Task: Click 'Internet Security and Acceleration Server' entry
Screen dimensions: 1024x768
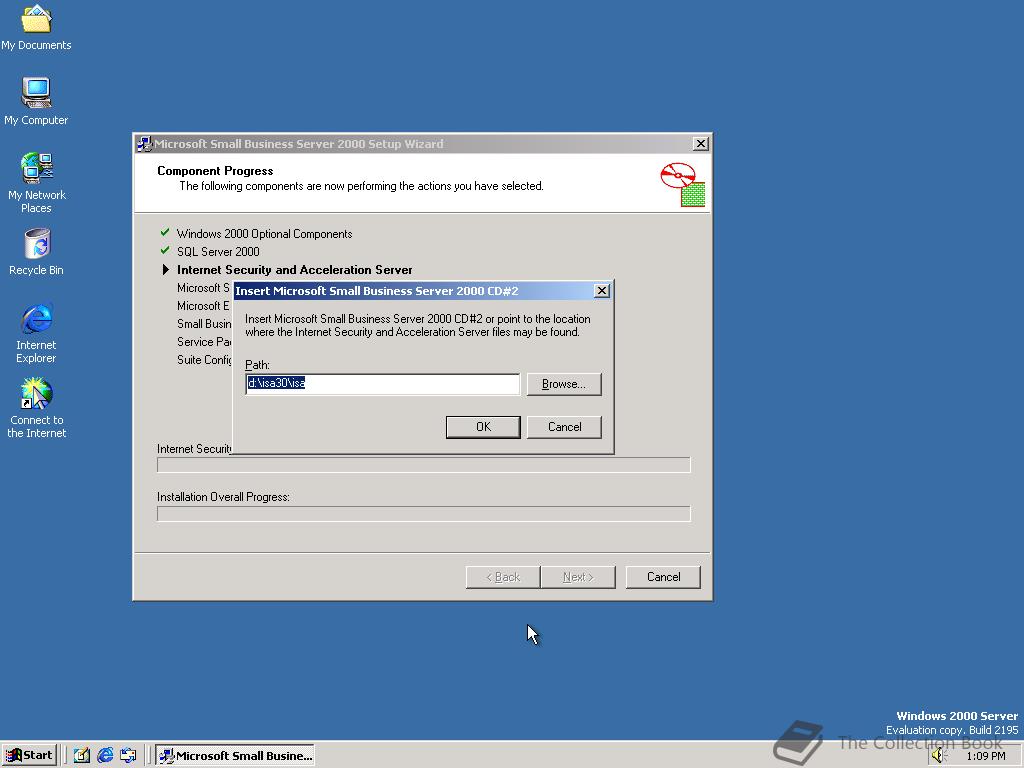Action: [295, 270]
